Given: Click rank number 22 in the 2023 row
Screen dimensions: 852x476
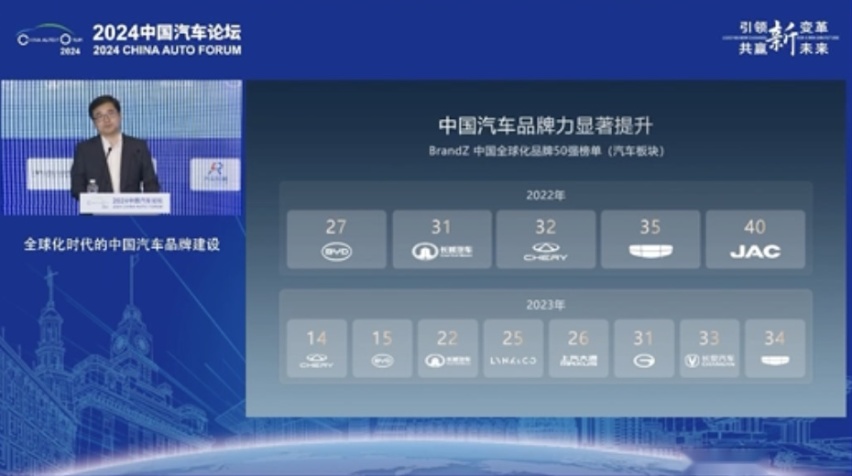Looking at the screenshot, I should (447, 339).
